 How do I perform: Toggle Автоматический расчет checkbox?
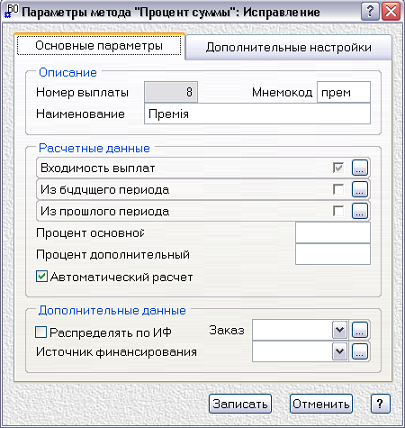coord(42,277)
